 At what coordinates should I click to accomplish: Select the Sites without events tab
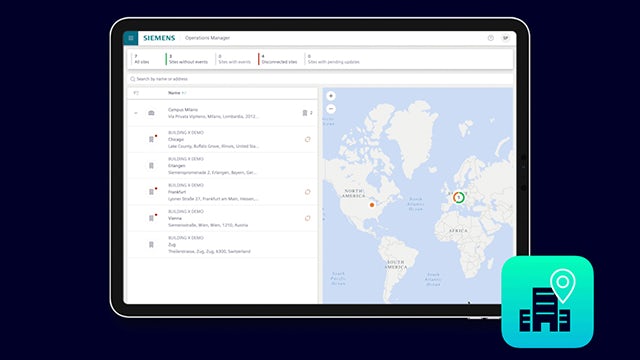pos(188,59)
